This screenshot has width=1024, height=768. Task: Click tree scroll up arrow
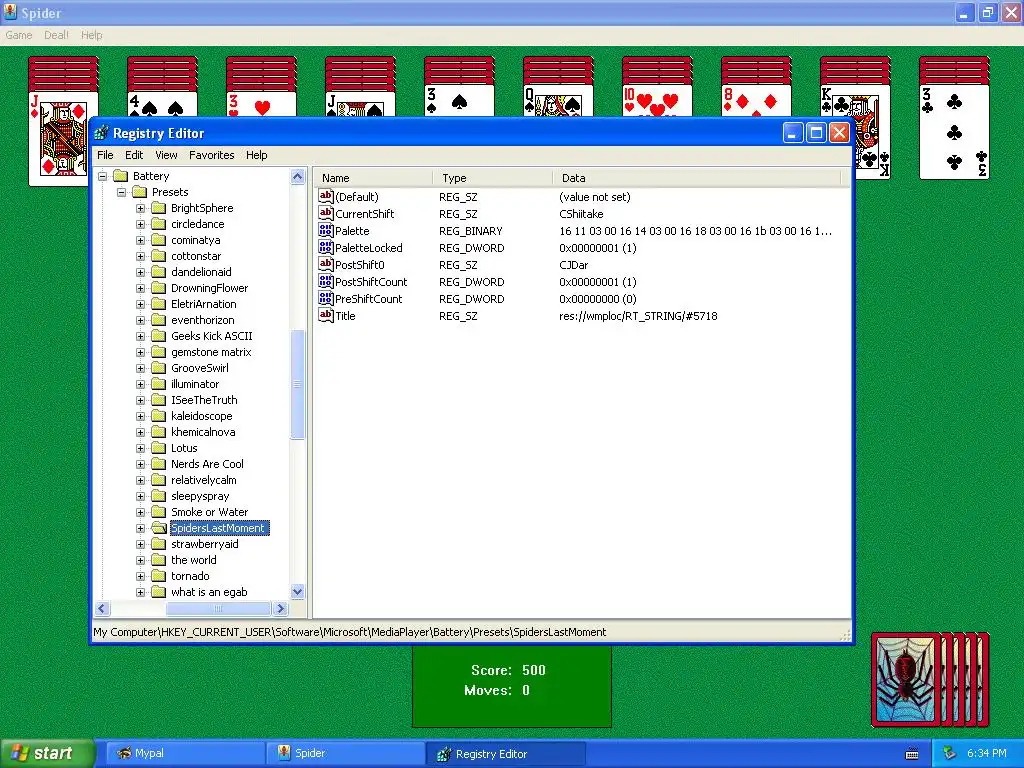click(297, 176)
